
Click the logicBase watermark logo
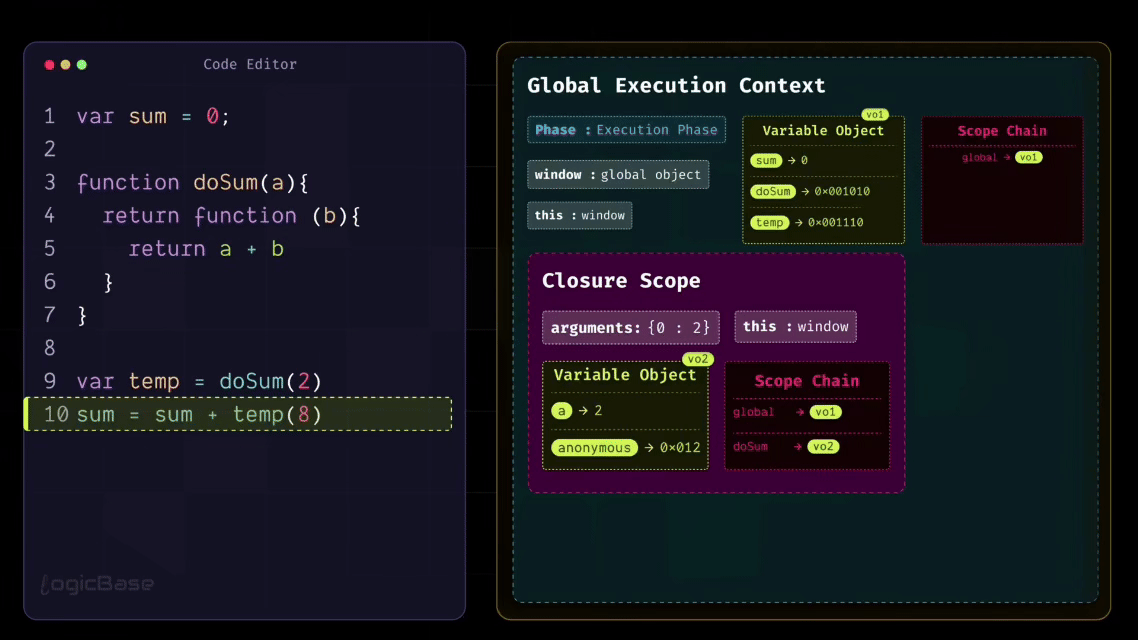97,583
